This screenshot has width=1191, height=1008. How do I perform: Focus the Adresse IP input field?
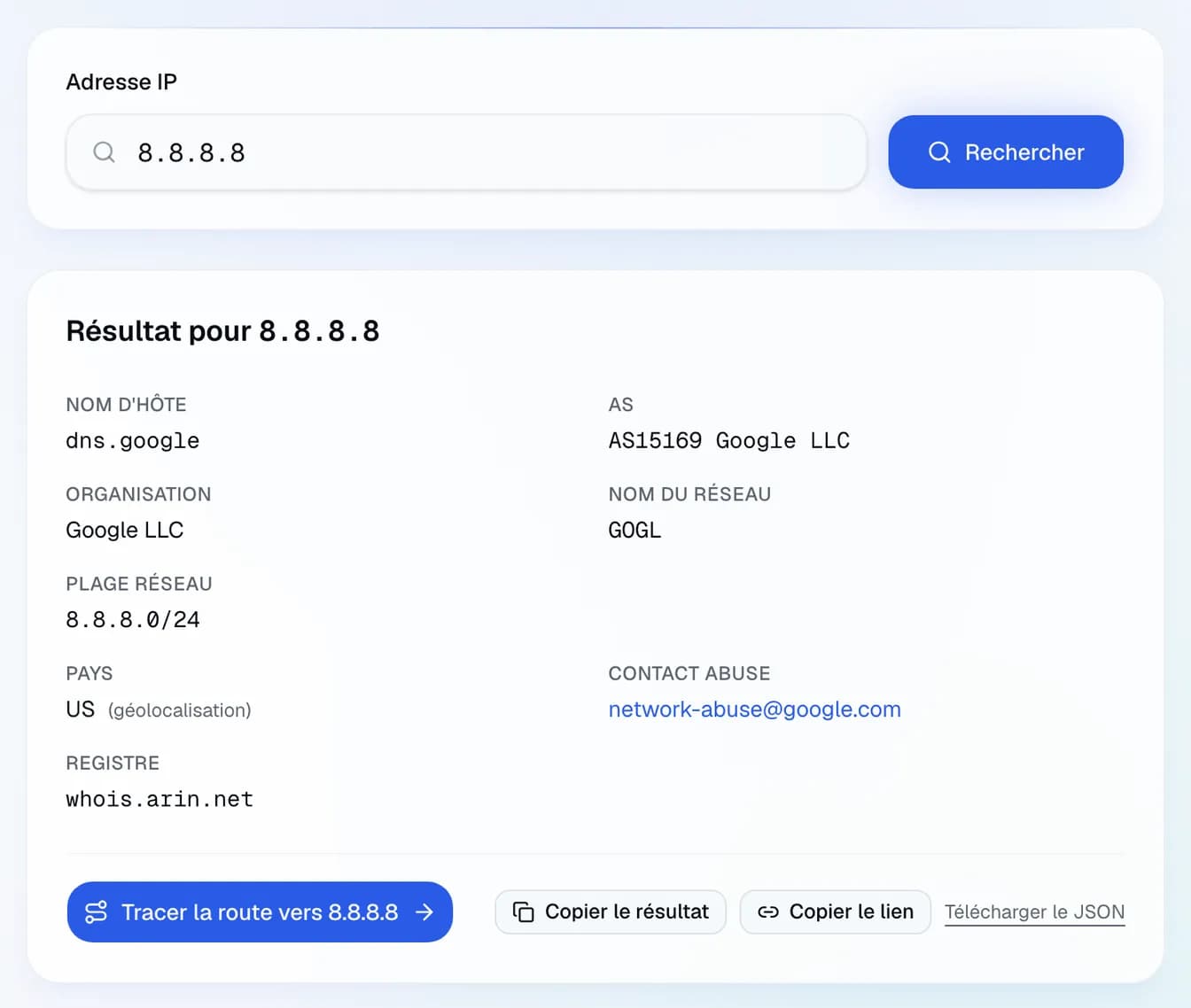coord(466,152)
